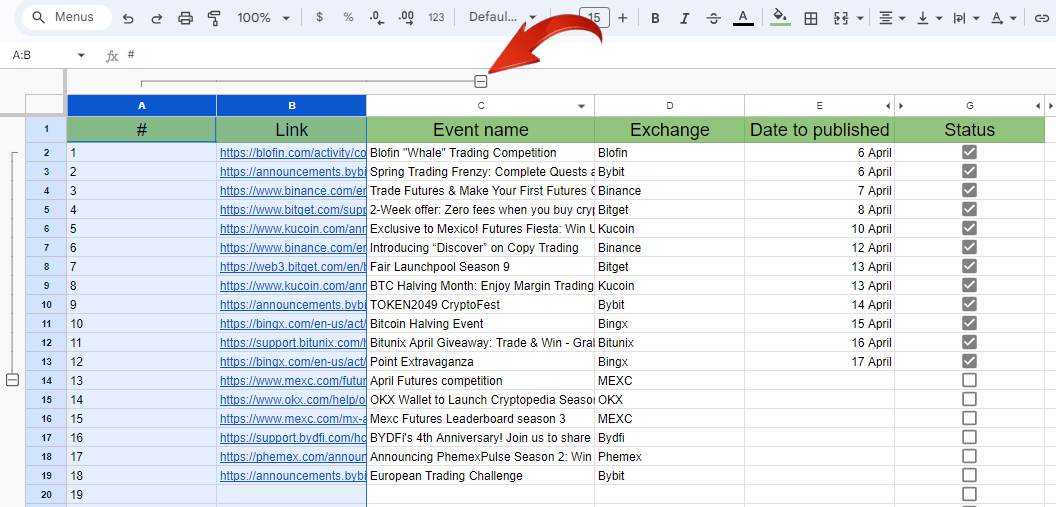Increase font size with plus

(x=622, y=18)
